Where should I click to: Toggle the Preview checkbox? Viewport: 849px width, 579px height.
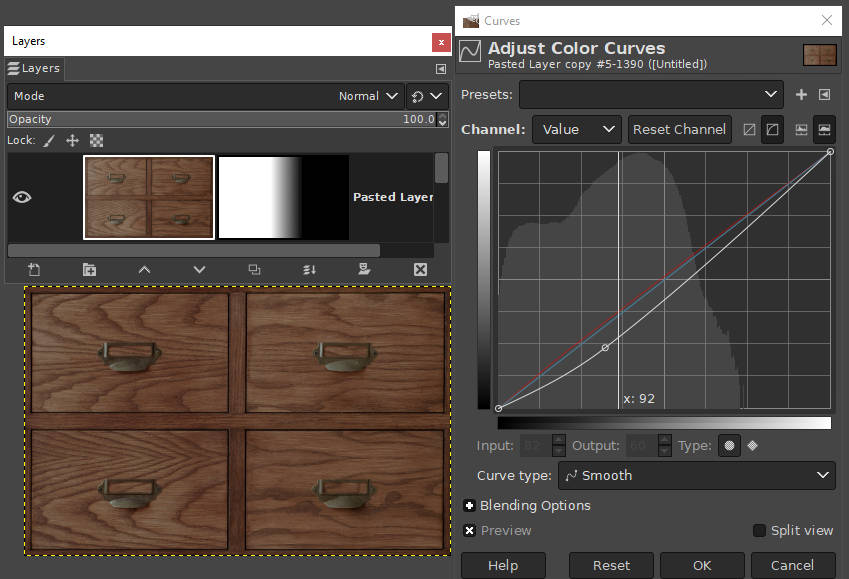pyautogui.click(x=470, y=531)
